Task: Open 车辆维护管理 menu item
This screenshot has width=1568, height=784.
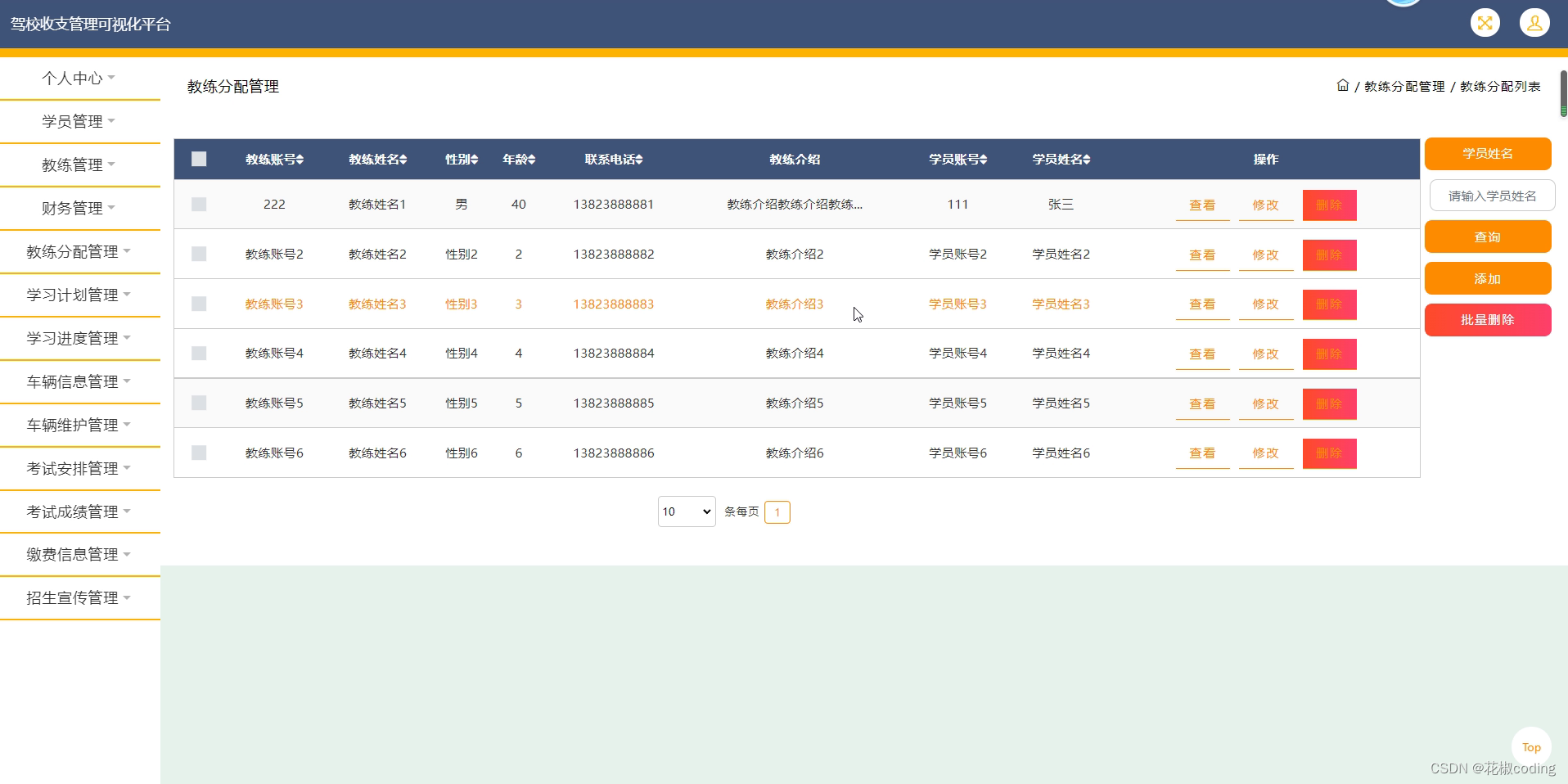Action: point(79,426)
